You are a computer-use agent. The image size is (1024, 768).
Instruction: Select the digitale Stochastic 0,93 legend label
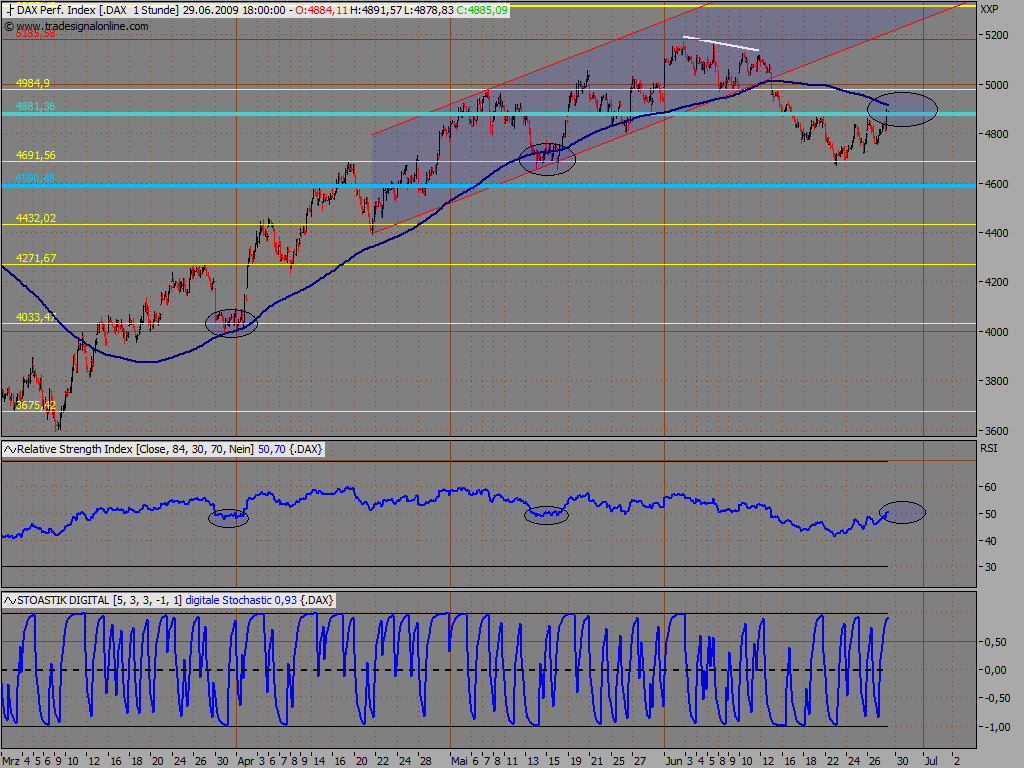tap(241, 600)
